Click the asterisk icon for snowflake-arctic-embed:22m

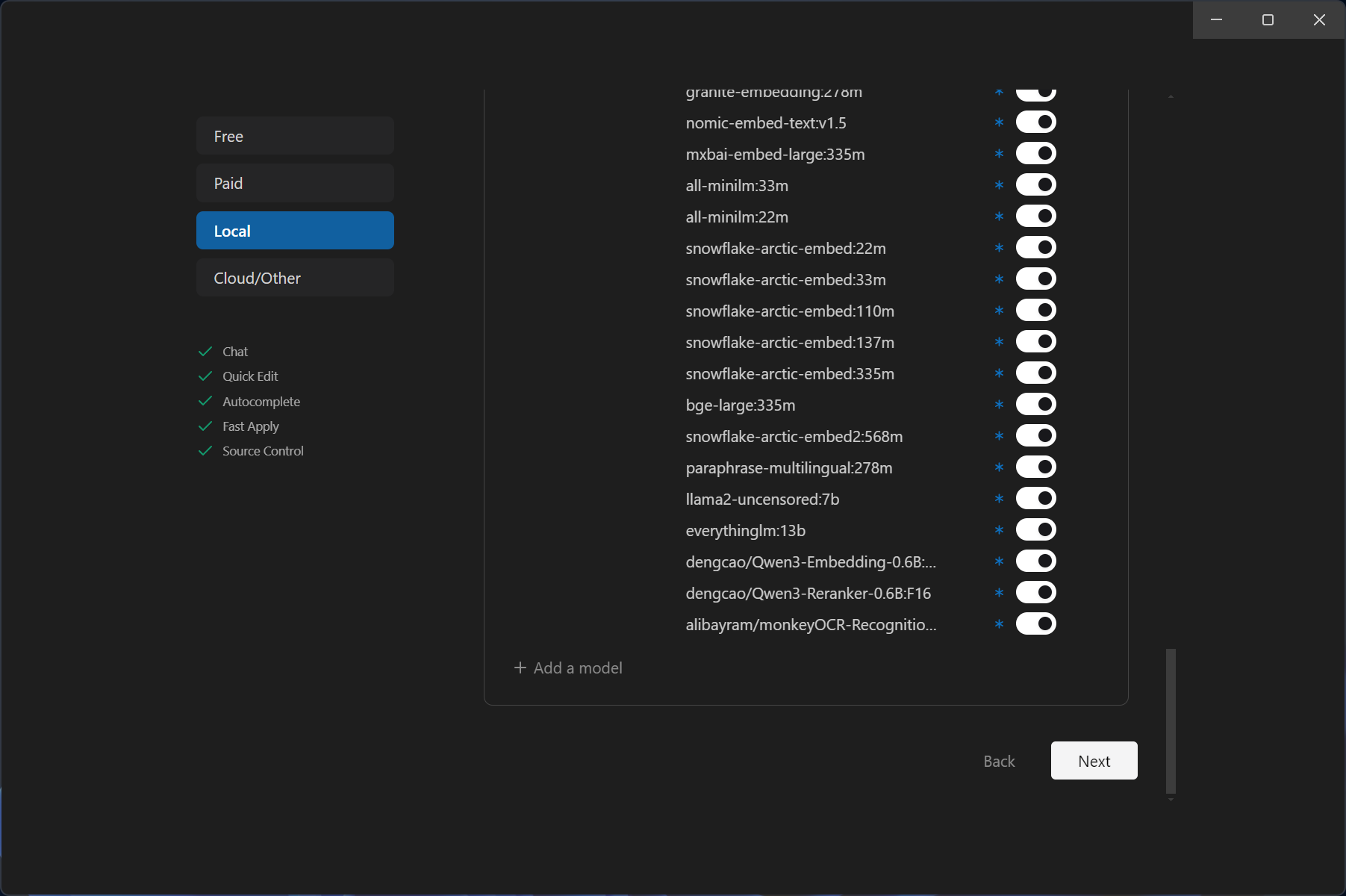(x=999, y=248)
